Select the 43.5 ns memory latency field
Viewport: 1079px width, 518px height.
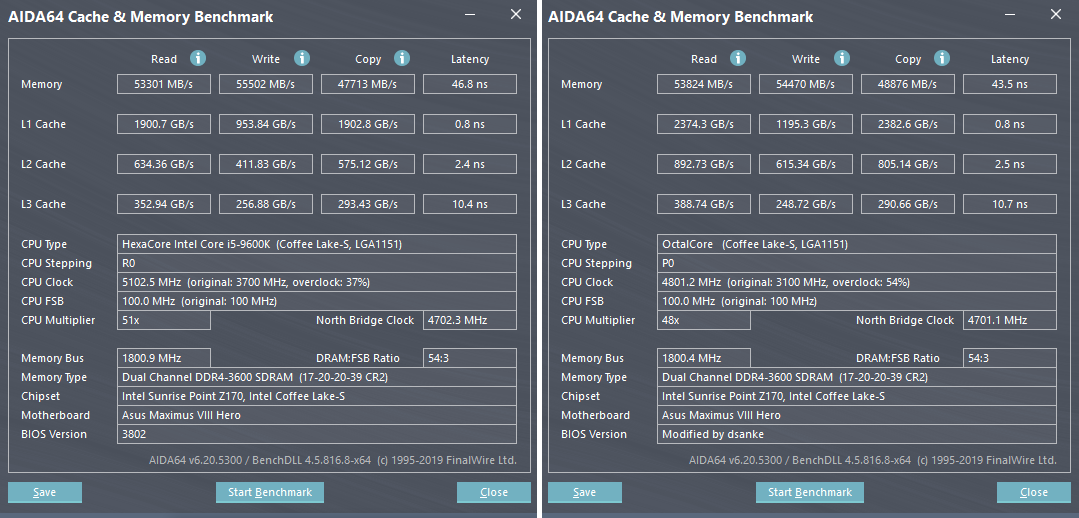point(1009,85)
